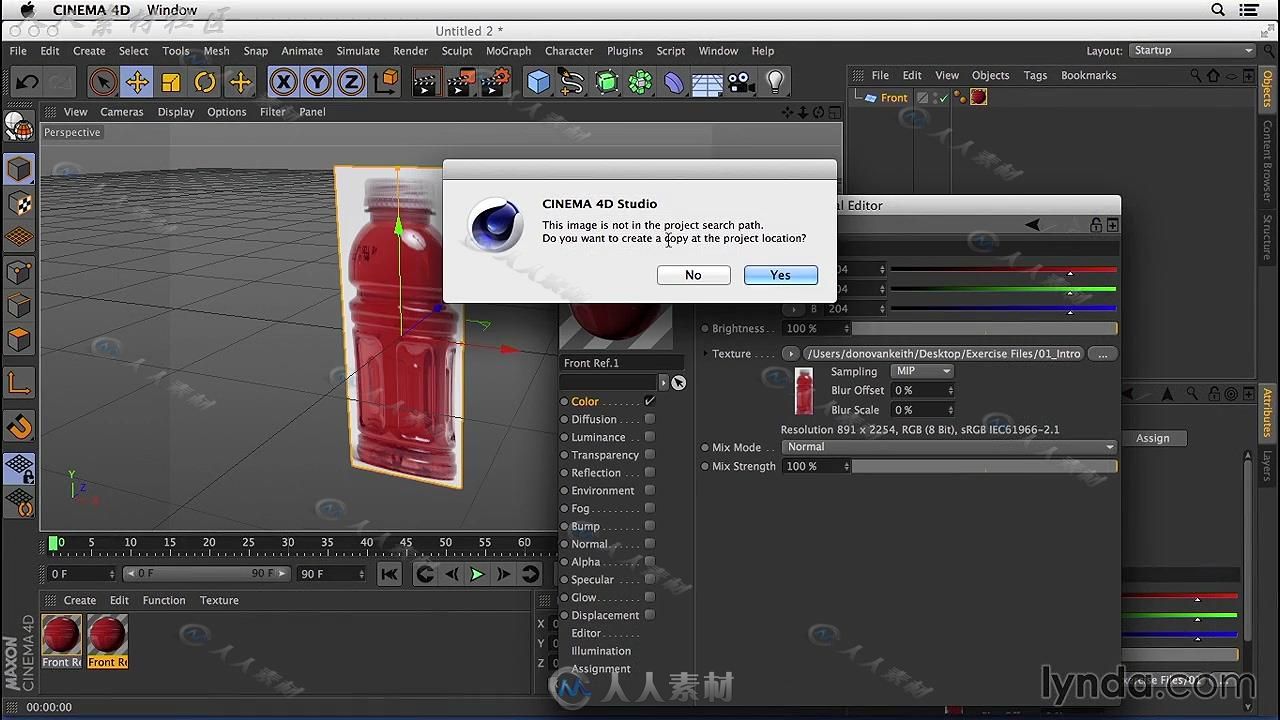Open the deformer objects icon
1280x720 pixels.
(x=674, y=82)
